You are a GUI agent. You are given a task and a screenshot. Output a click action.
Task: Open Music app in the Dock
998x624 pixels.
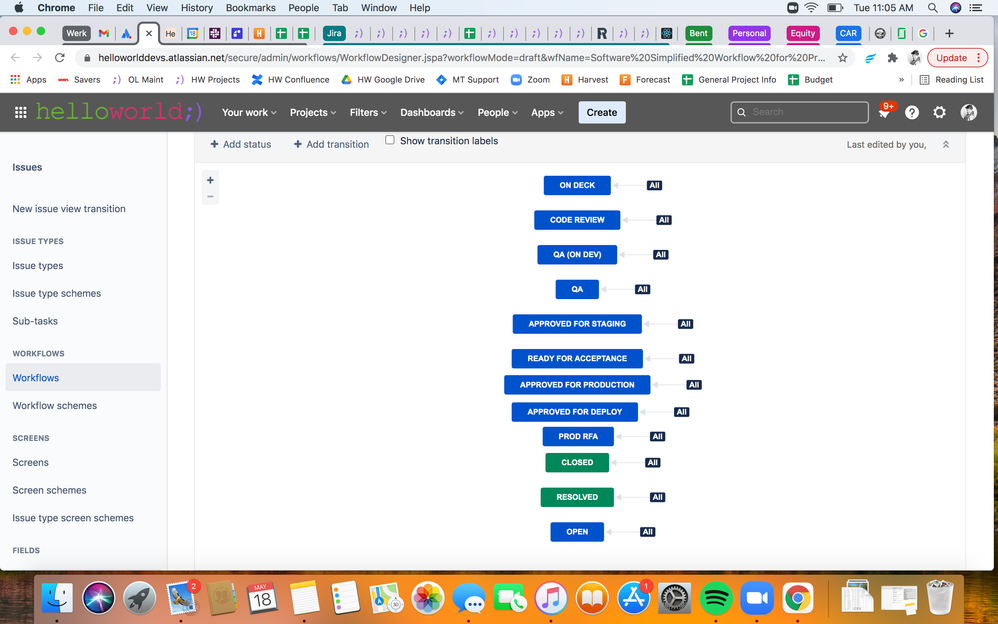click(551, 598)
